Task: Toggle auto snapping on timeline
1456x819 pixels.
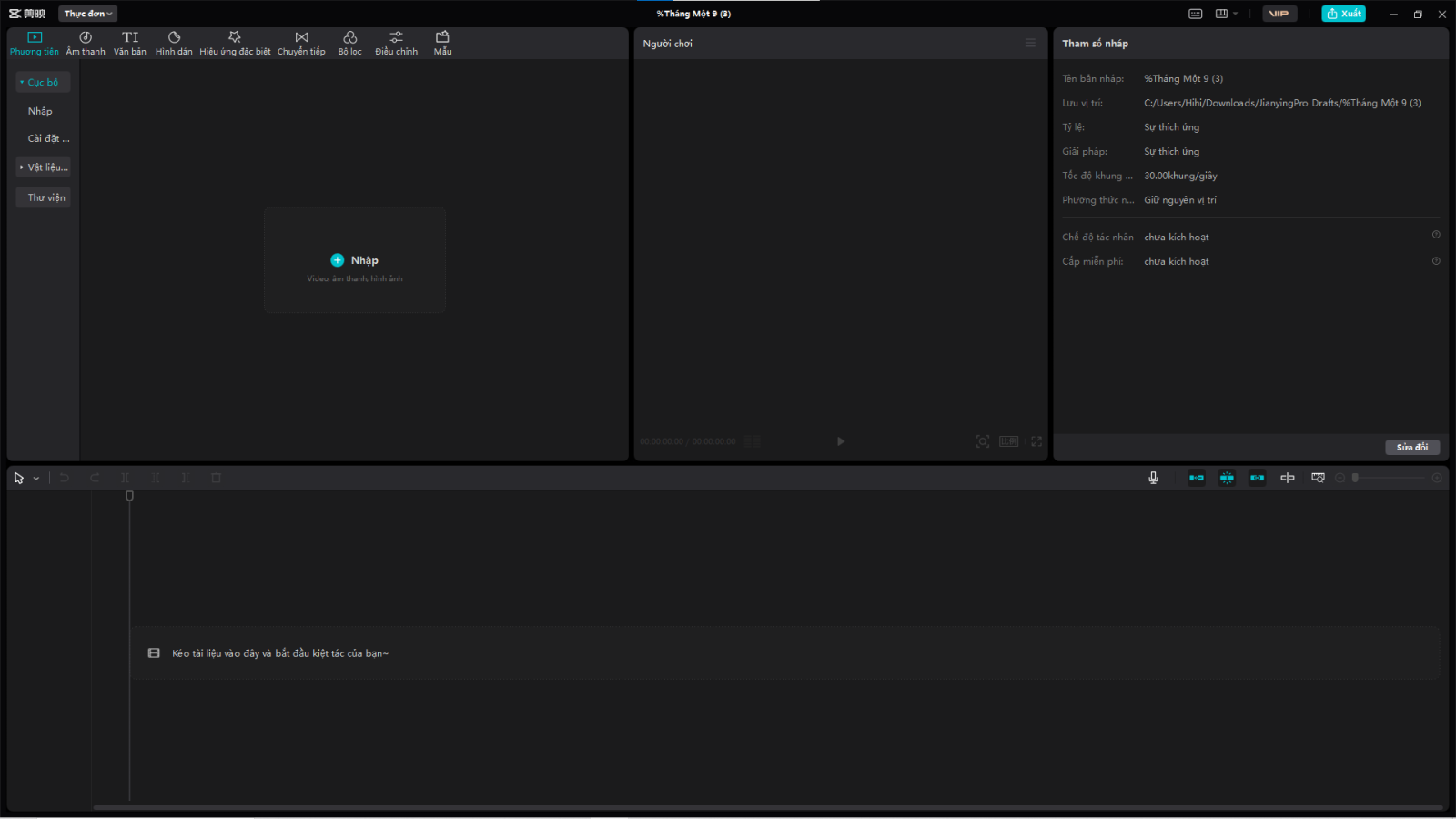Action: pos(1227,478)
